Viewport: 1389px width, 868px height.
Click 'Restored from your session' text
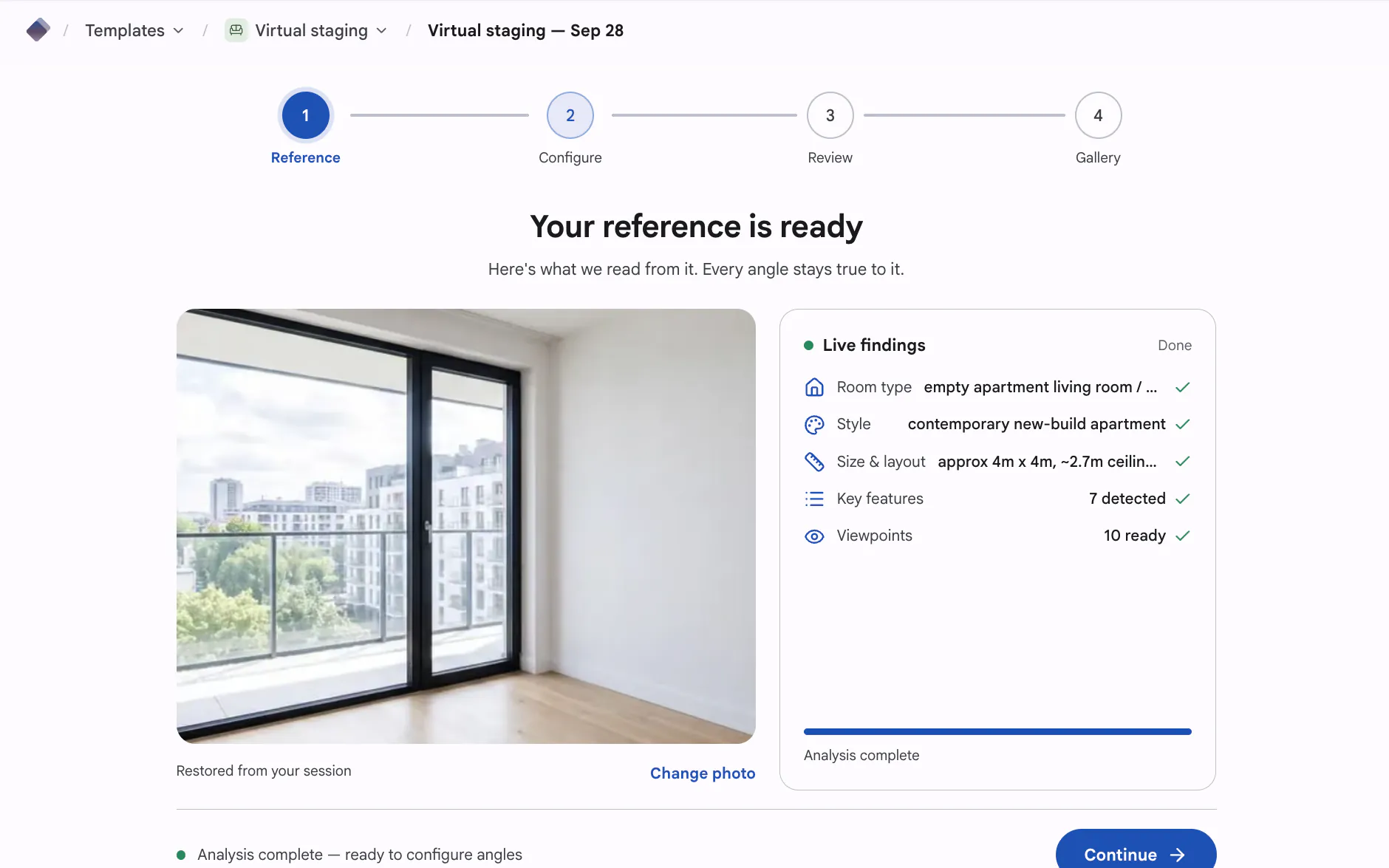pyautogui.click(x=264, y=770)
